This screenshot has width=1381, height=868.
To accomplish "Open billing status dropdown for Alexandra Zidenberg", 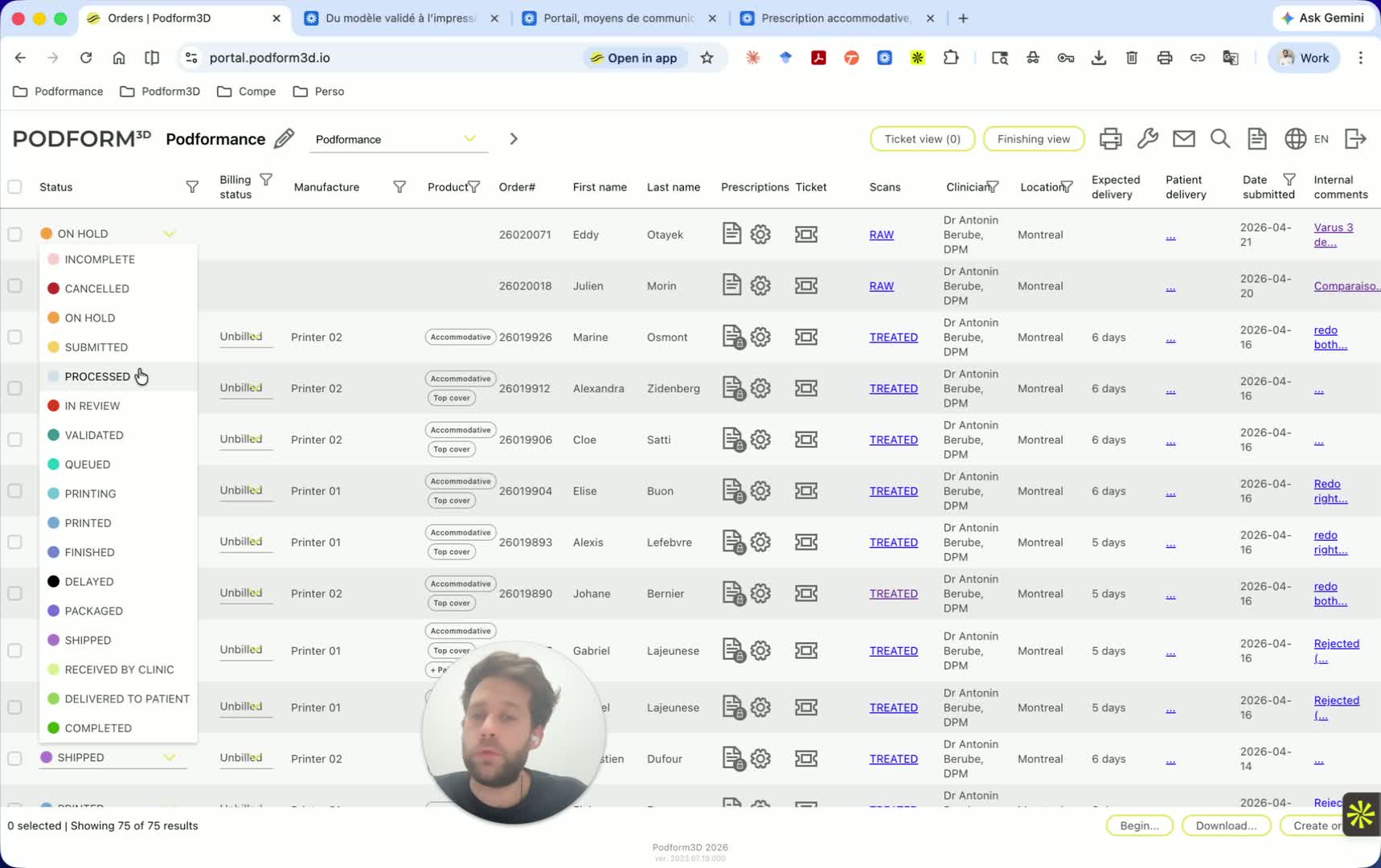I will [246, 388].
